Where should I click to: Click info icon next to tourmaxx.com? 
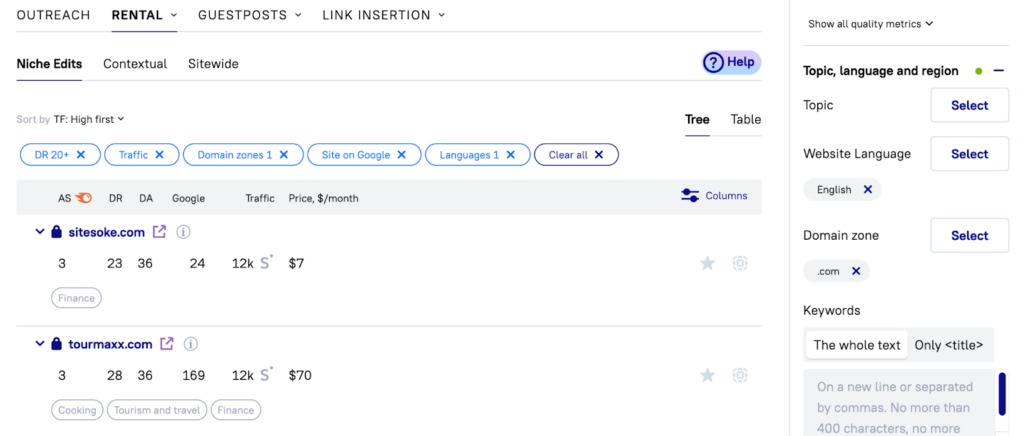point(190,344)
